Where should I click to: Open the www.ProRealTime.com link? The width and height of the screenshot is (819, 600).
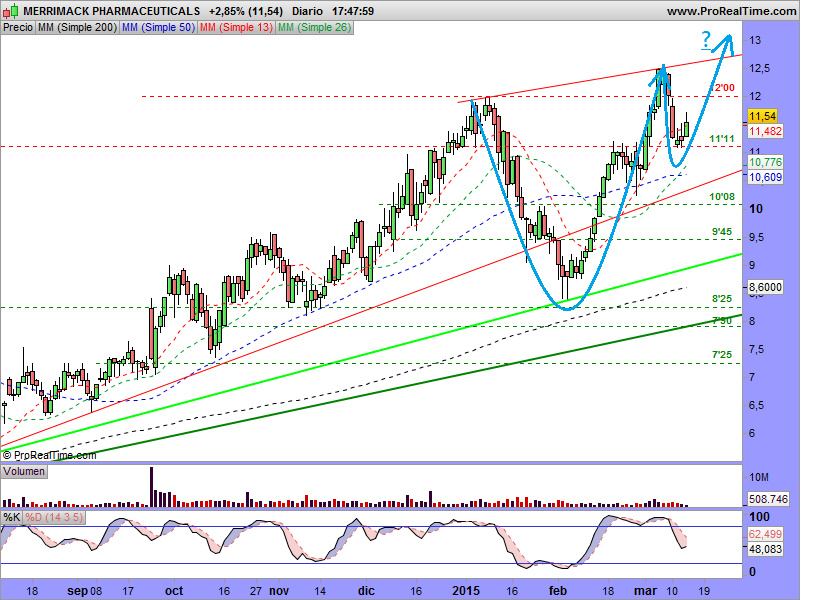click(731, 11)
